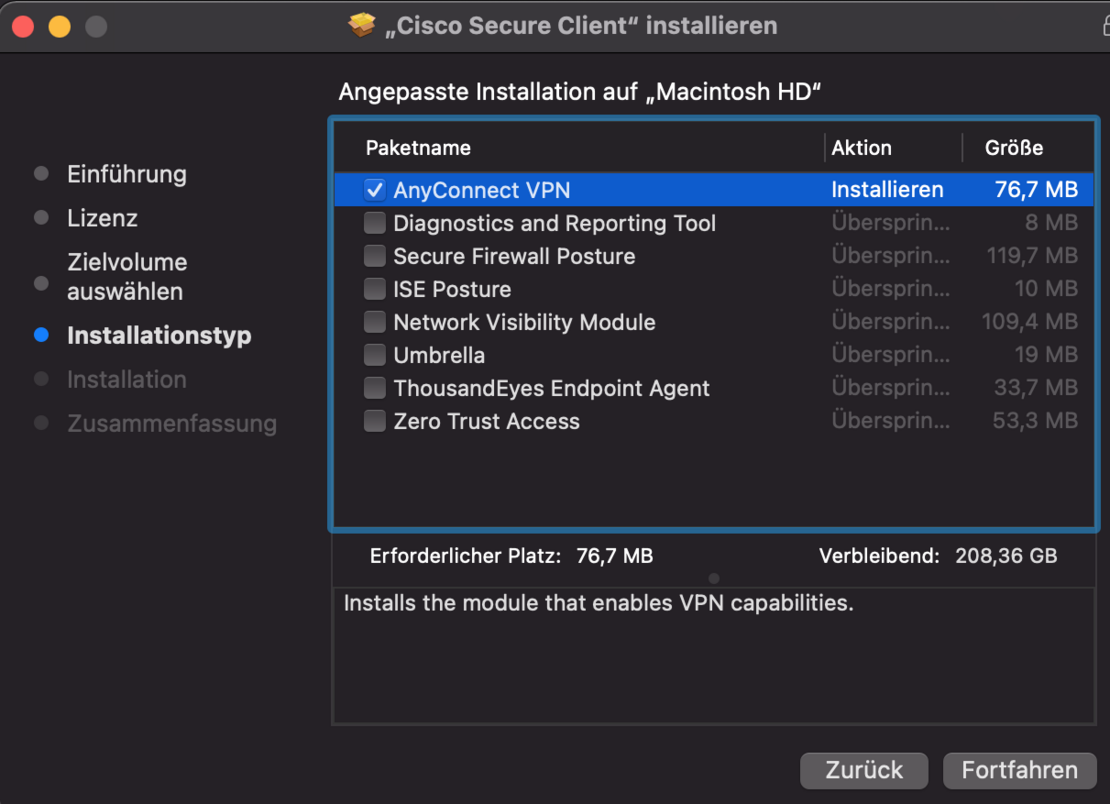This screenshot has width=1110, height=804.
Task: Select the AnyConnect VPN package row
Action: (600, 190)
